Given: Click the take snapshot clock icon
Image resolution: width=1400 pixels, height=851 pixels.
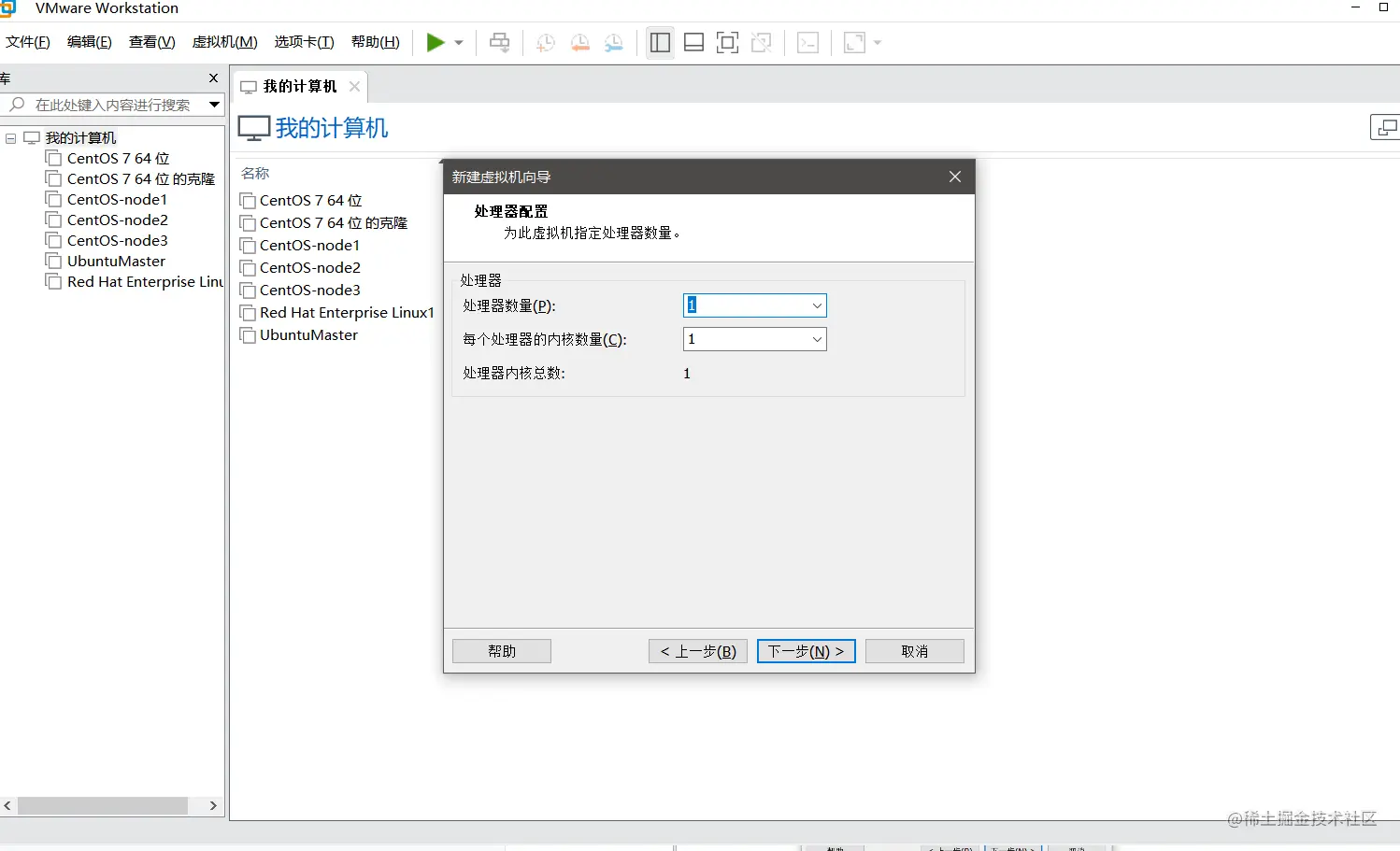Looking at the screenshot, I should point(546,42).
